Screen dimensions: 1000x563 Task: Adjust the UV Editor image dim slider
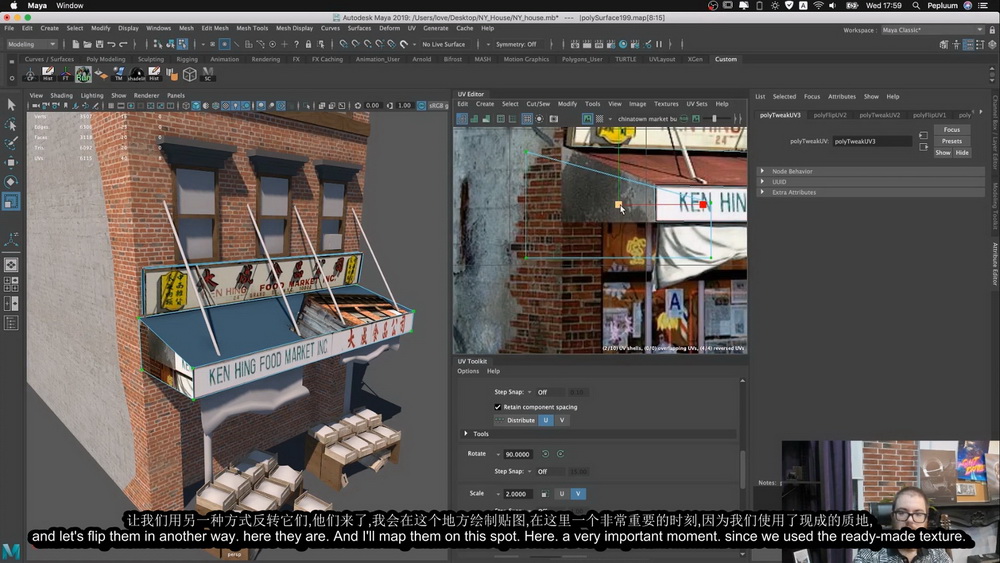click(x=719, y=119)
